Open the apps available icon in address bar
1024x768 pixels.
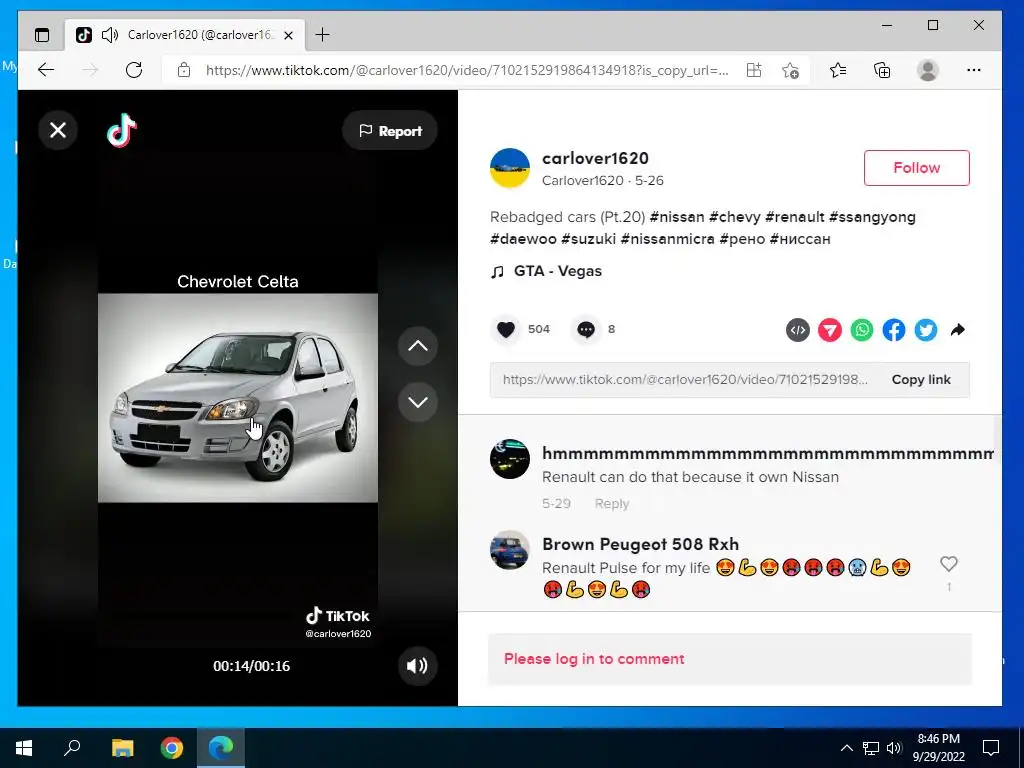[754, 70]
